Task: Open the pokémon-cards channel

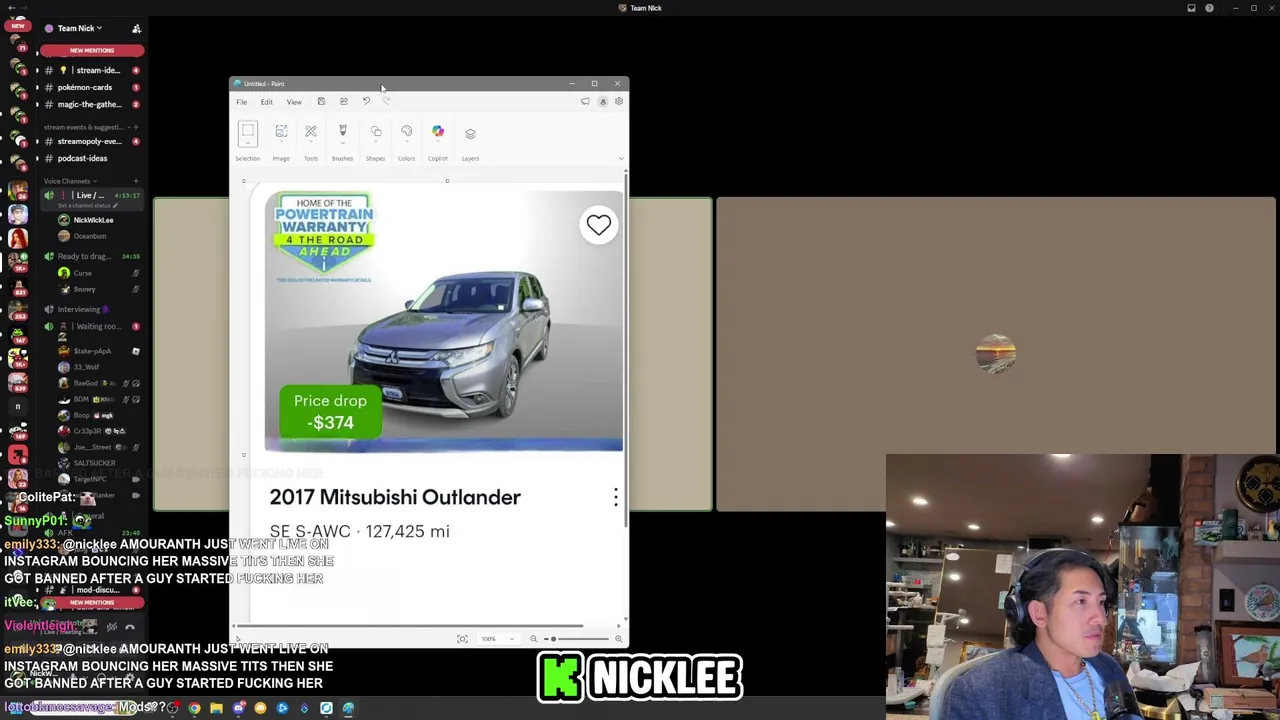Action: (x=90, y=87)
